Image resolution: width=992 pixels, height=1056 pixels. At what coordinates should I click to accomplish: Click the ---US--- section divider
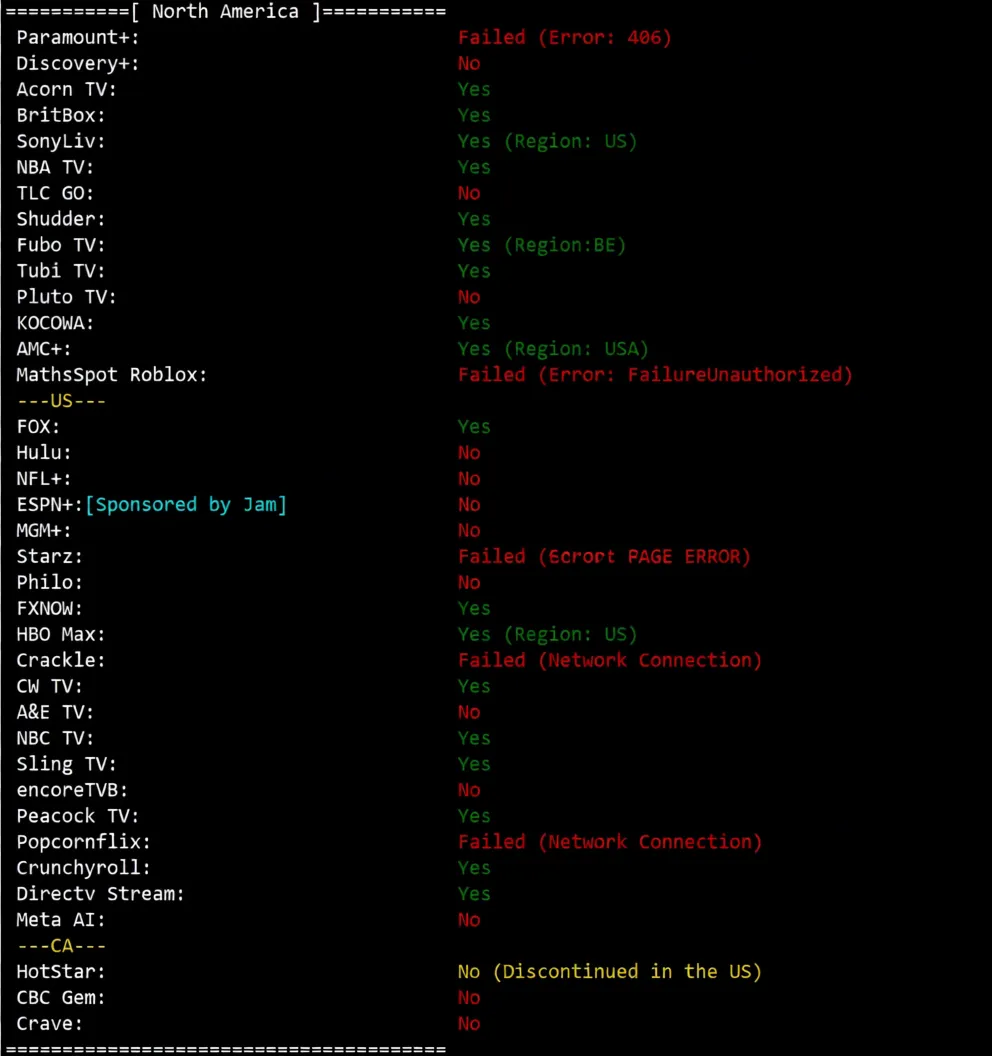61,401
